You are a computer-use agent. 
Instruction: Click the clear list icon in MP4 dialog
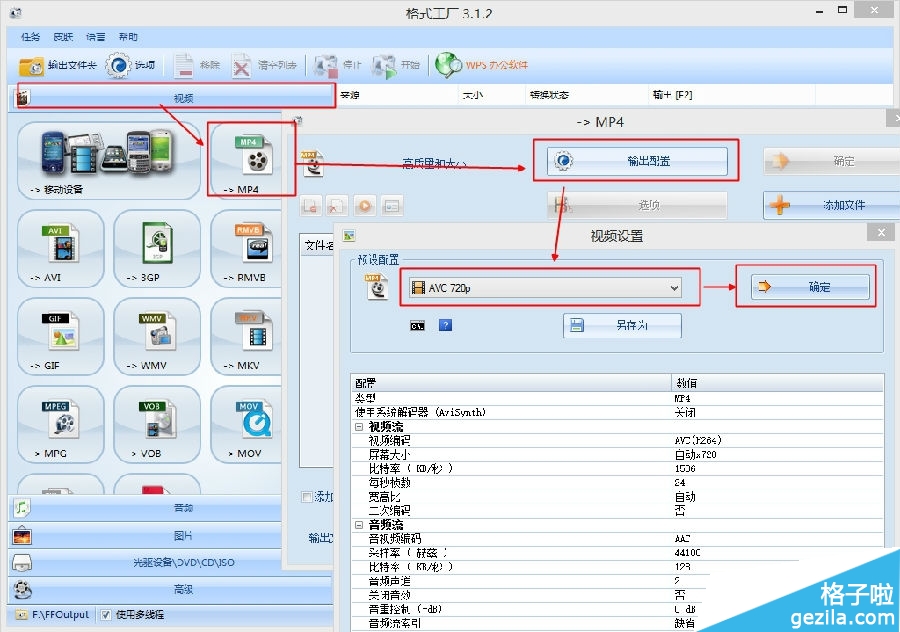tap(337, 206)
